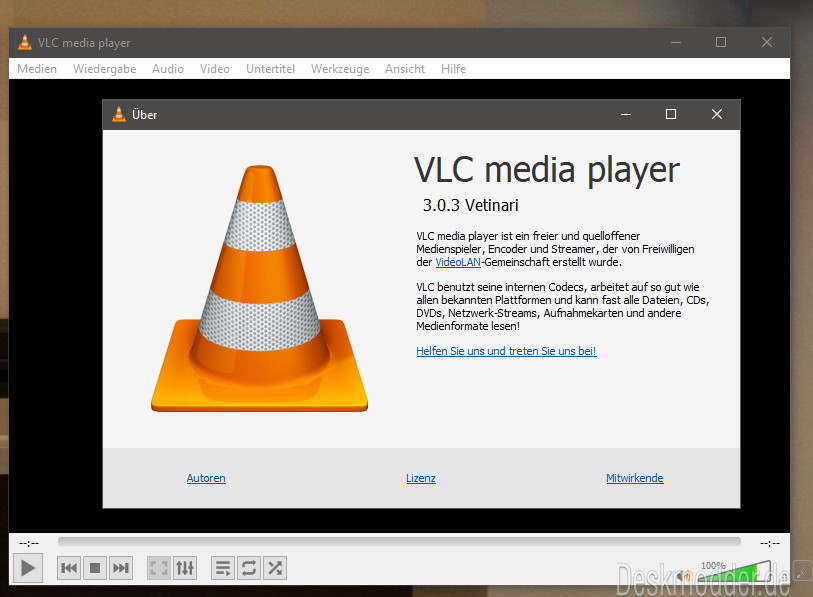Screen dimensions: 813x597
Task: Stop playback with the stop button
Action: pyautogui.click(x=95, y=568)
